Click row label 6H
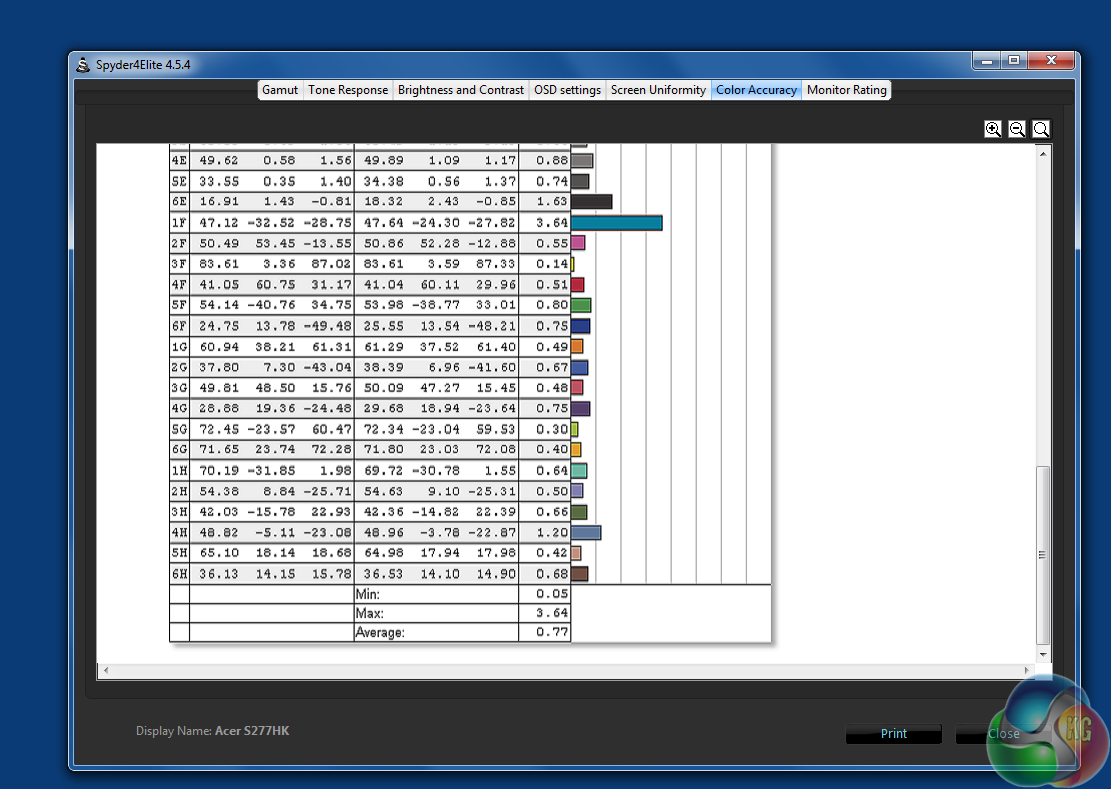 179,574
